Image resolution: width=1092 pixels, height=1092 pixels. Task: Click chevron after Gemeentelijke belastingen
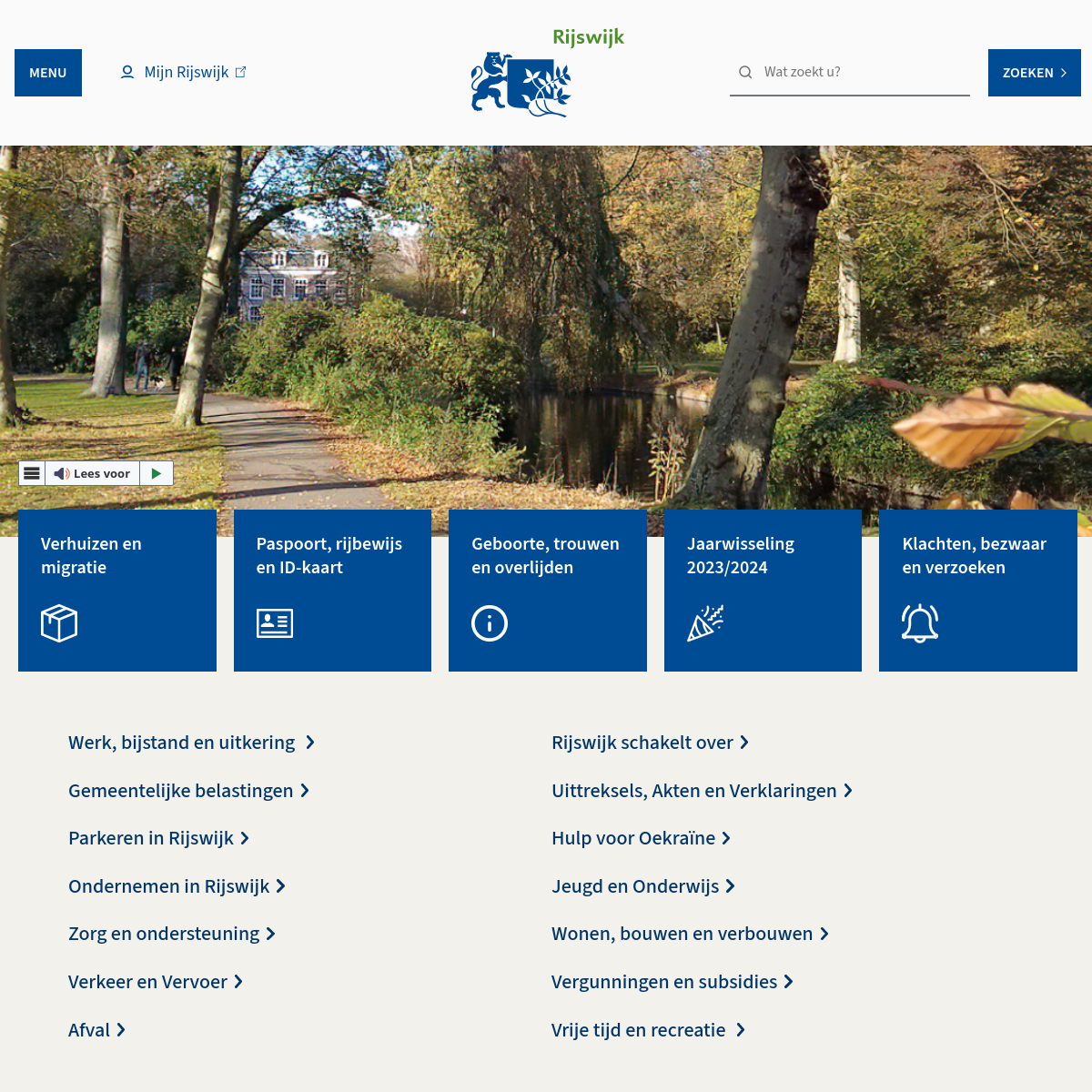(305, 791)
